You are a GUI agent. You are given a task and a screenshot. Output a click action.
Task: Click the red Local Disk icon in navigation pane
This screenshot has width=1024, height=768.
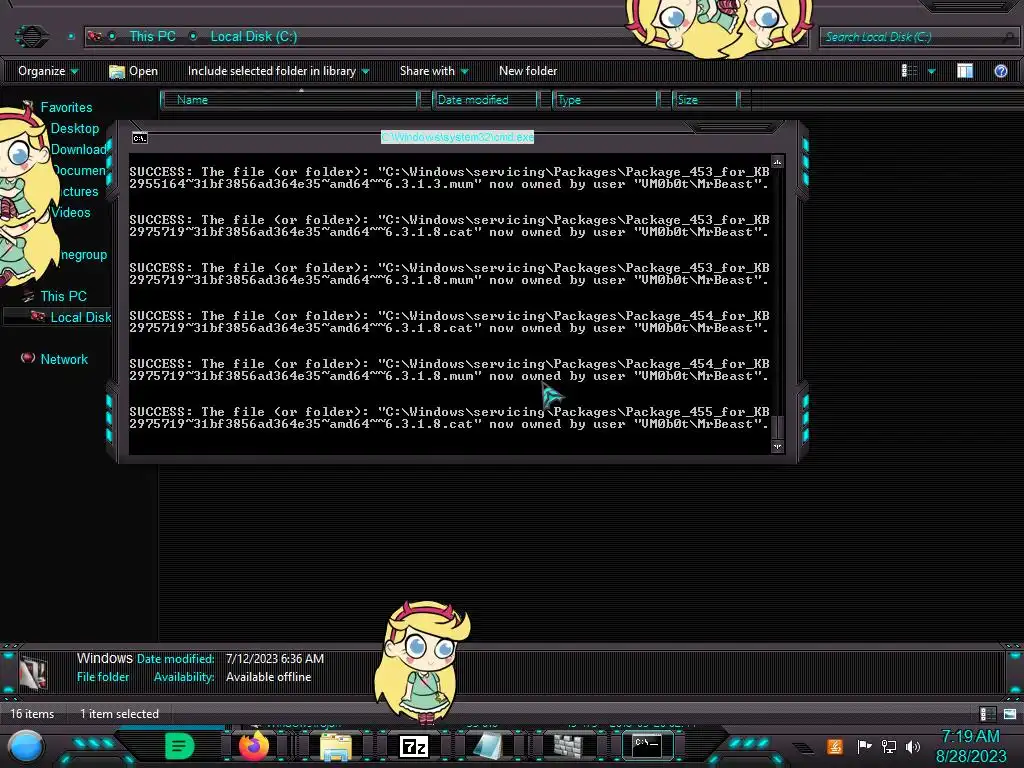tap(38, 317)
